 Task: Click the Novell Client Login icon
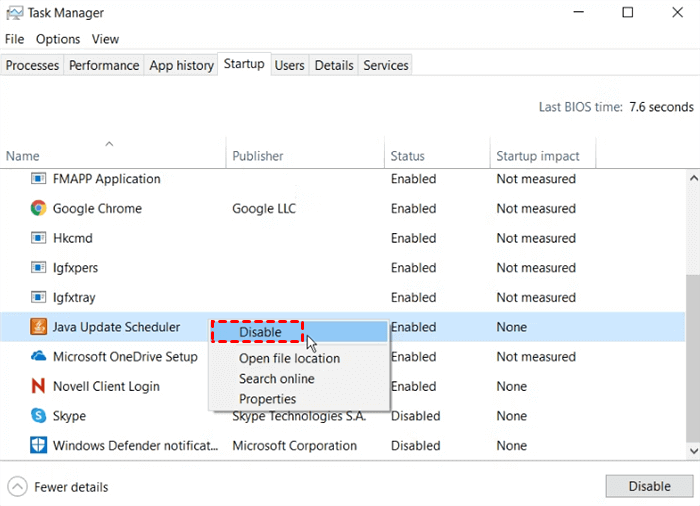pyautogui.click(x=38, y=386)
